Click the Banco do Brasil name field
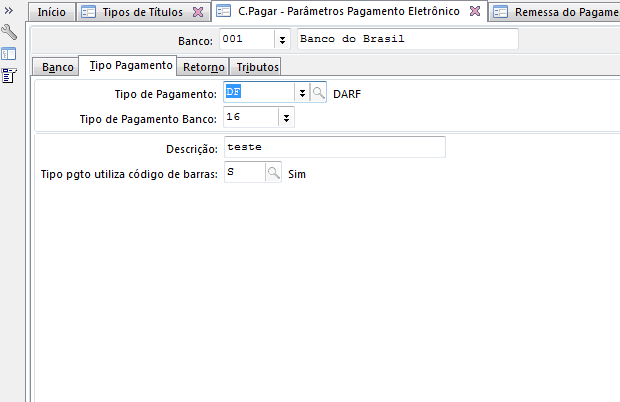The width and height of the screenshot is (620, 402). [407, 40]
